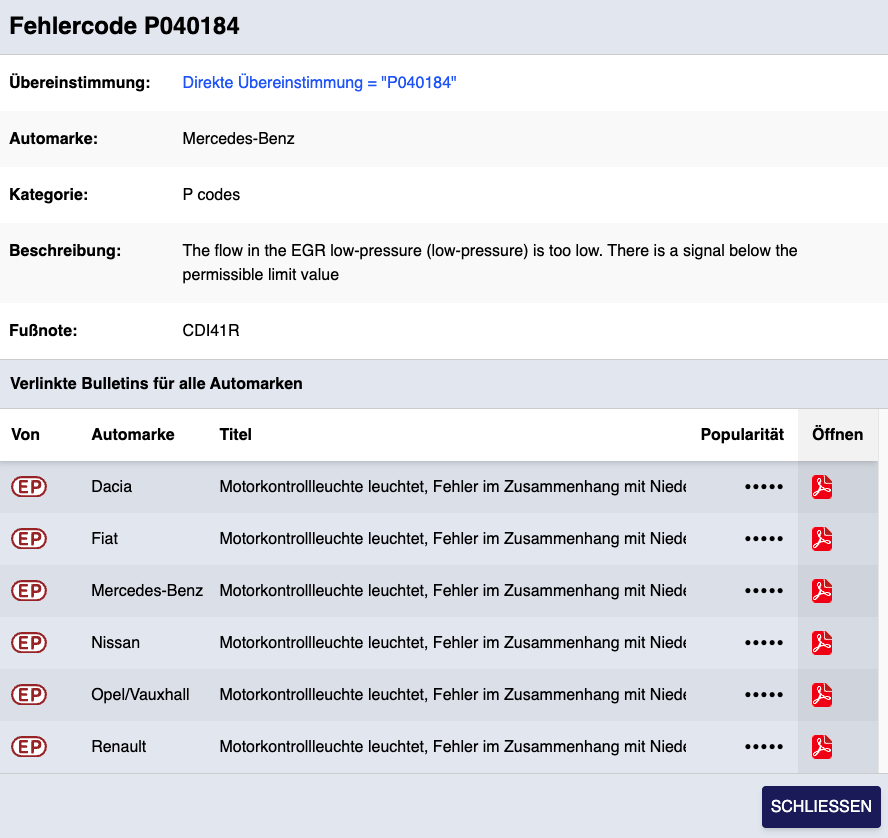Click the EP logo in Fiat row
This screenshot has width=888, height=838.
pyautogui.click(x=29, y=539)
